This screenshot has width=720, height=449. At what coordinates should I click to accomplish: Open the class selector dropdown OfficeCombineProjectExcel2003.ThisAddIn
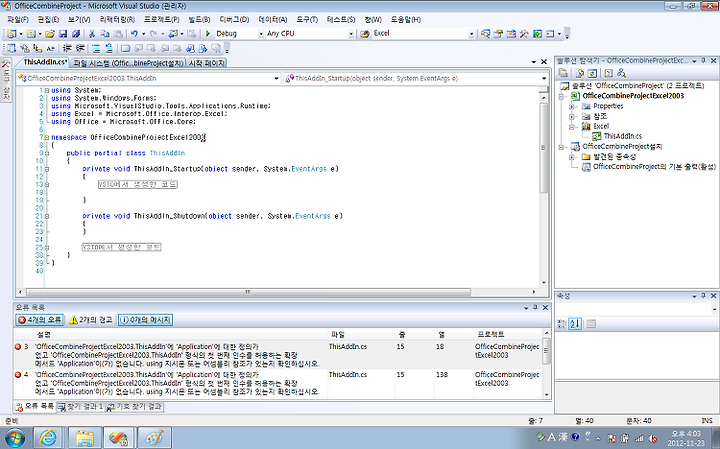coord(276,79)
